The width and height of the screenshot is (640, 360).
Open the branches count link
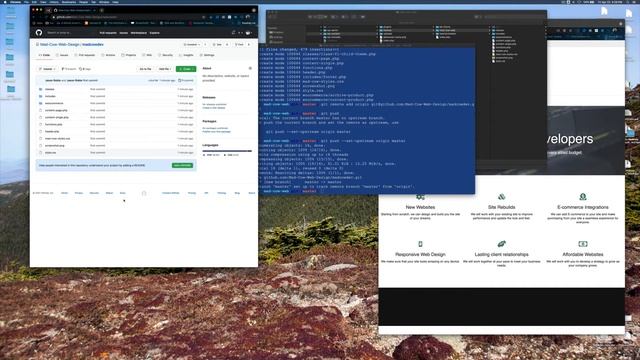click(69, 69)
